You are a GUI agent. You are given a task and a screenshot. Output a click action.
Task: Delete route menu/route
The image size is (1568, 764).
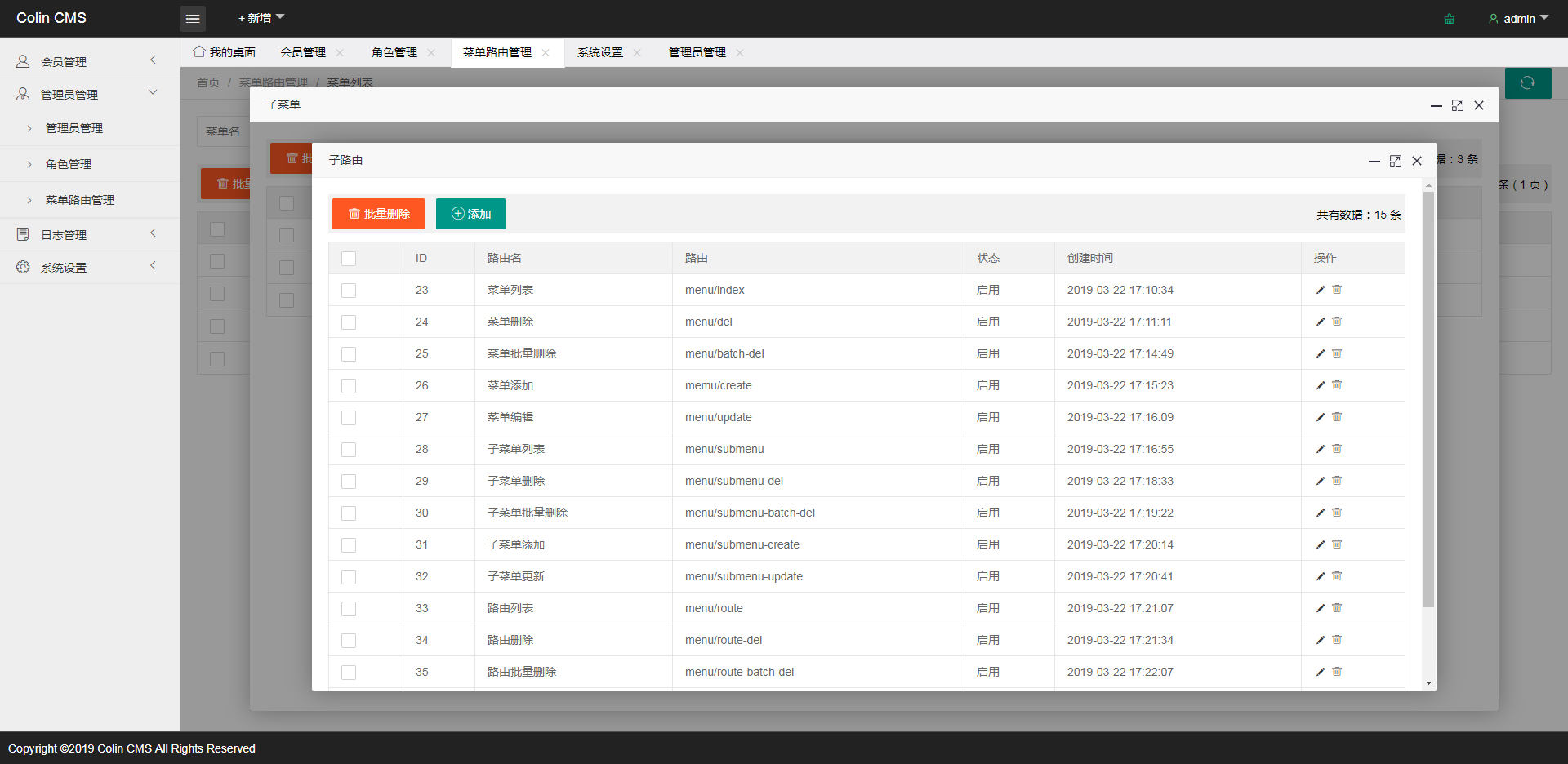1337,608
